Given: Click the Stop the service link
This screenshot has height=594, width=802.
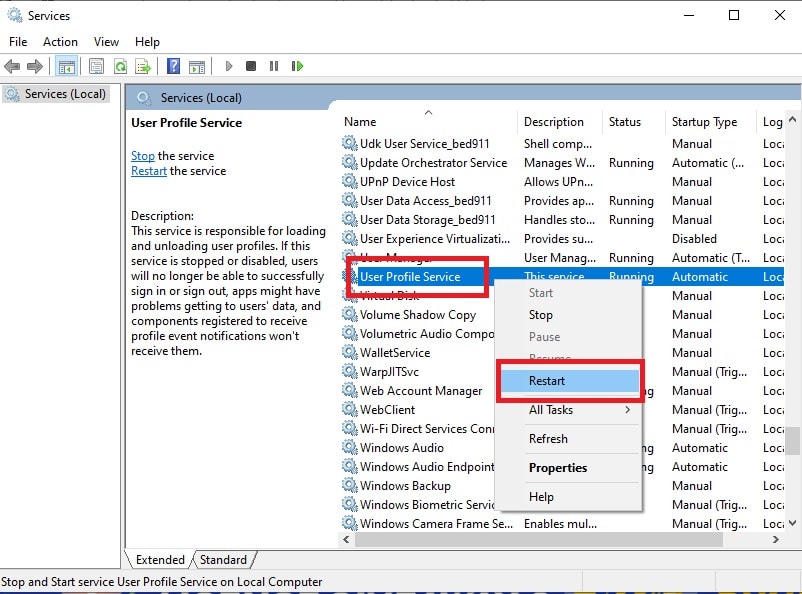Looking at the screenshot, I should point(143,156).
